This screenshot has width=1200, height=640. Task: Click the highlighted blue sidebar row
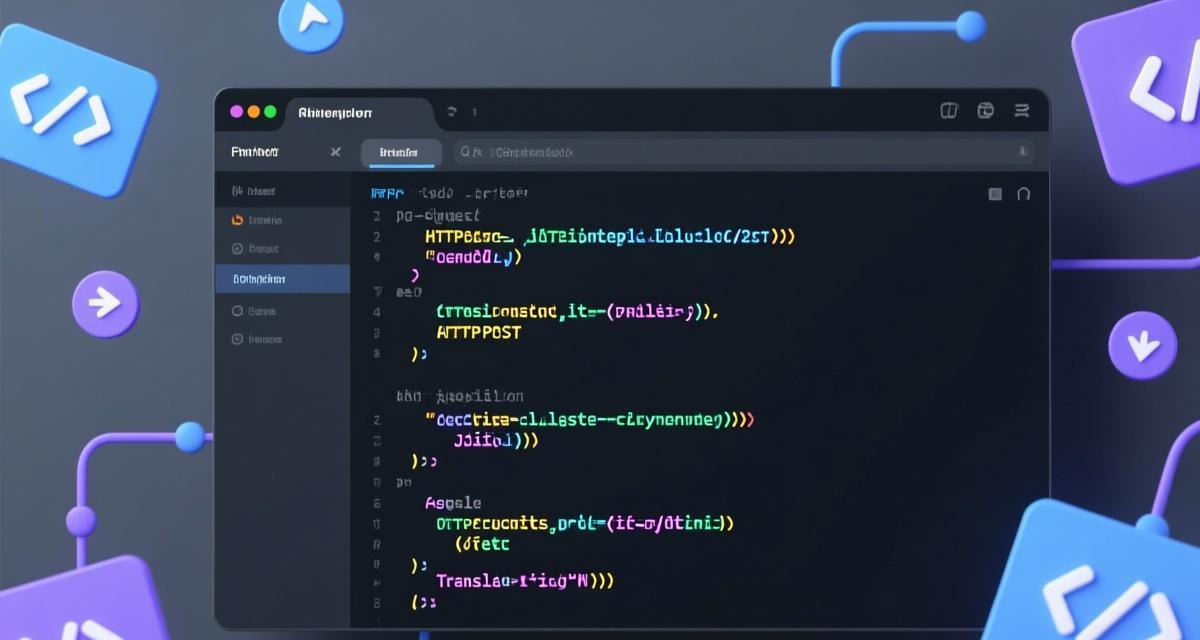click(282, 279)
